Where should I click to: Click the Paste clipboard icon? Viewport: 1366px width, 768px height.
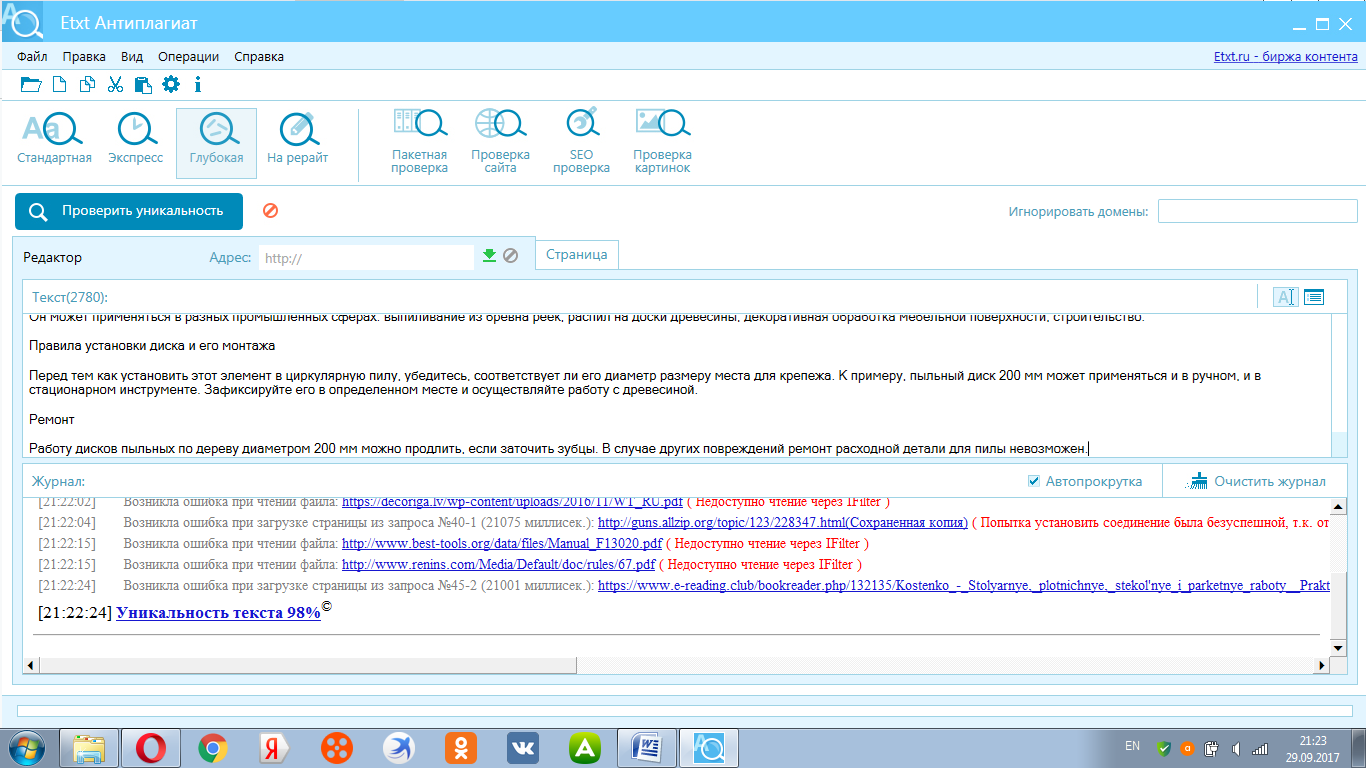[143, 85]
